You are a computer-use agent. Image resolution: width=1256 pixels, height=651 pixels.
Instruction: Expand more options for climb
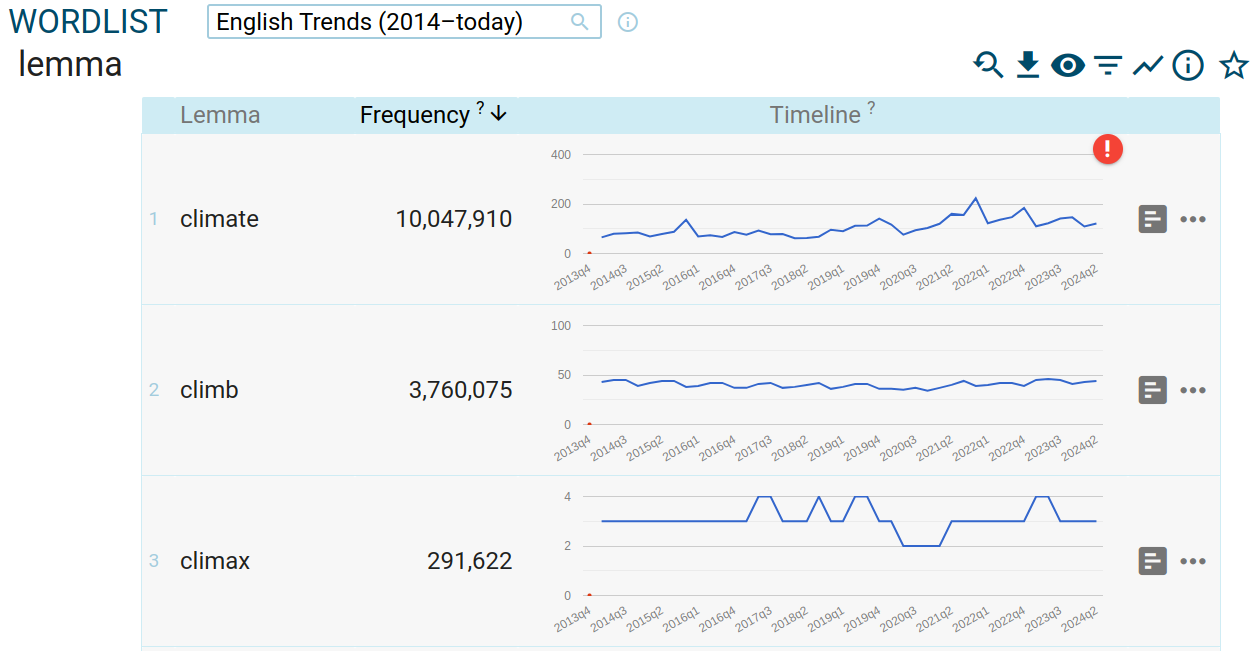click(x=1193, y=390)
